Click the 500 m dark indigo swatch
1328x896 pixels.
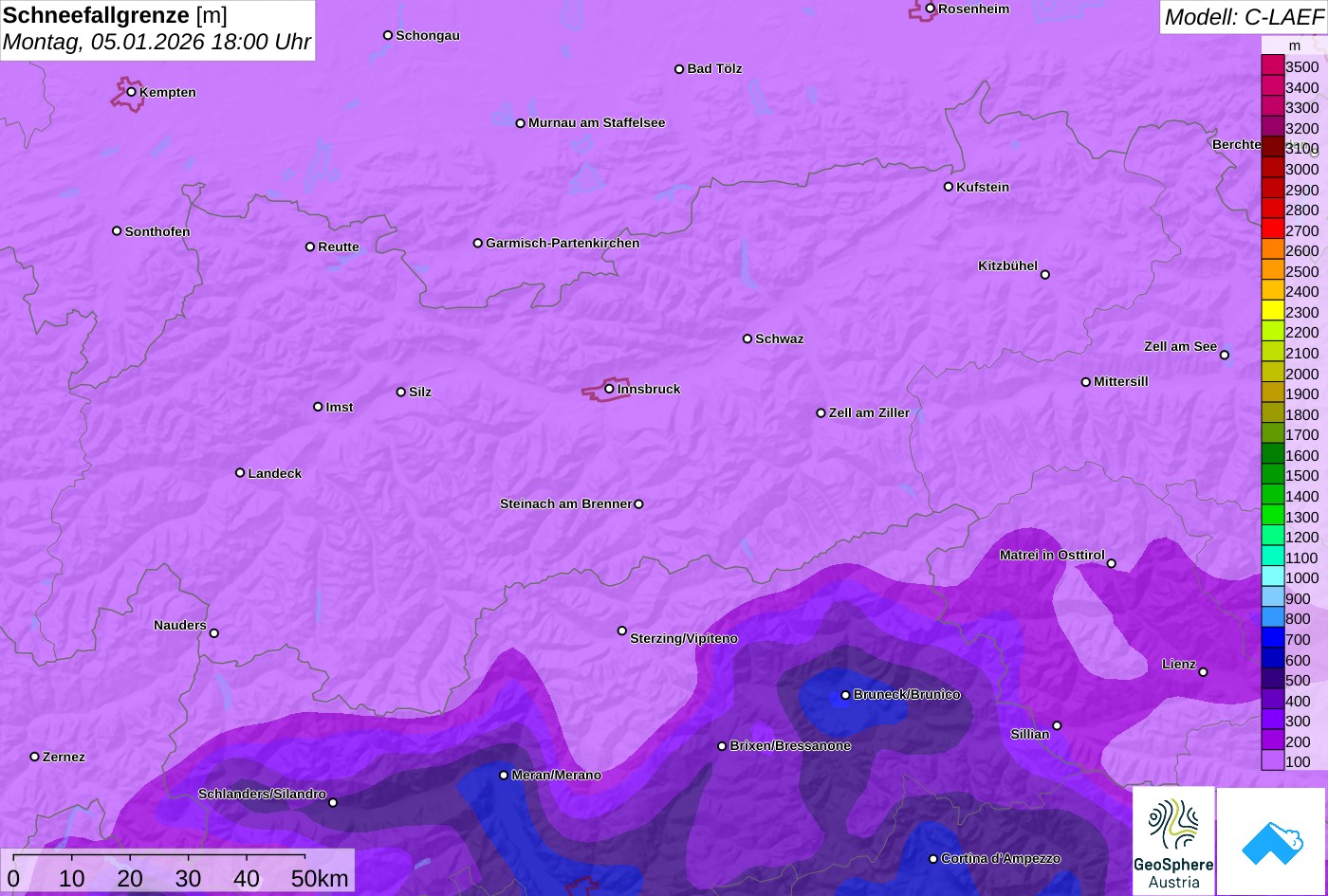[1272, 680]
